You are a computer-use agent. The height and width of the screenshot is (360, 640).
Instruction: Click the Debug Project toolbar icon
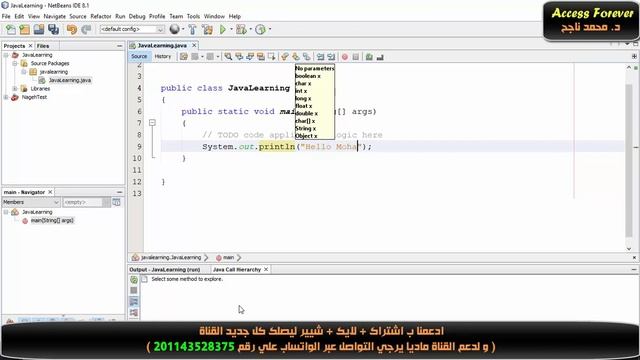tap(240, 29)
